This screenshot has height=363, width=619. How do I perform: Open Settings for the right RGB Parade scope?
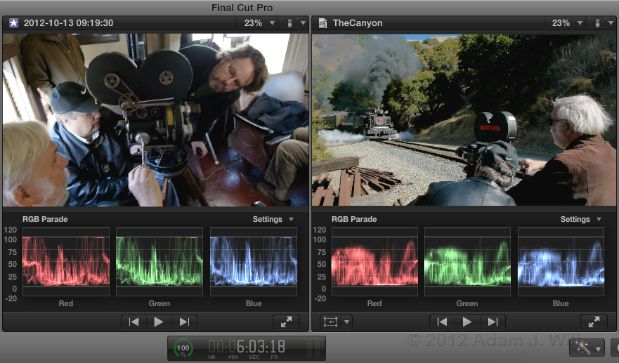pyautogui.click(x=581, y=219)
